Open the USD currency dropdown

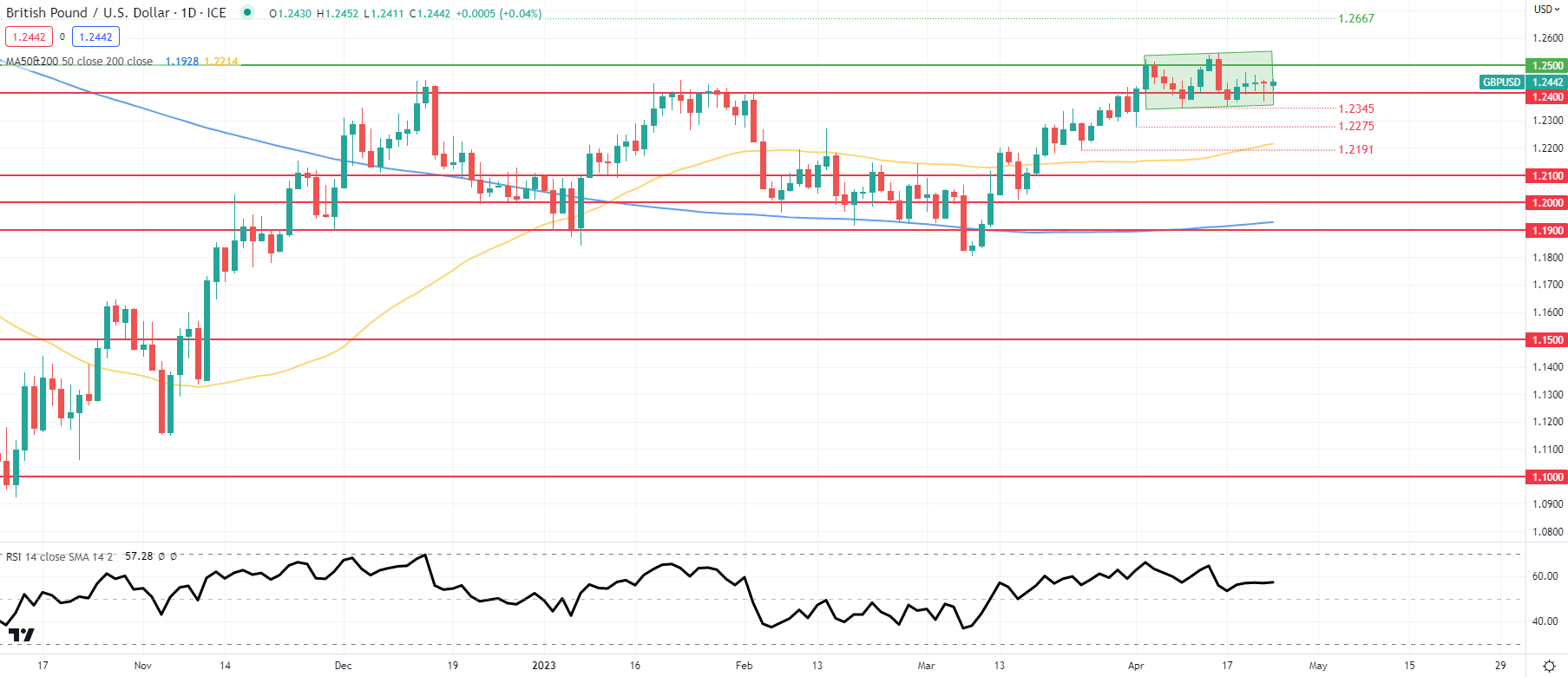1546,10
